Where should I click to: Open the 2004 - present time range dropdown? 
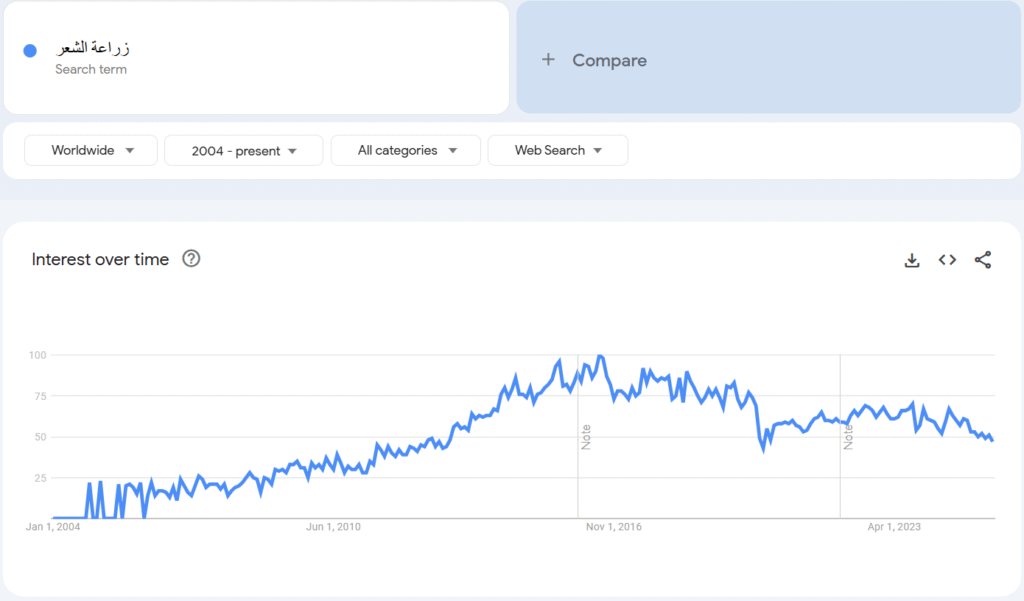coord(244,150)
